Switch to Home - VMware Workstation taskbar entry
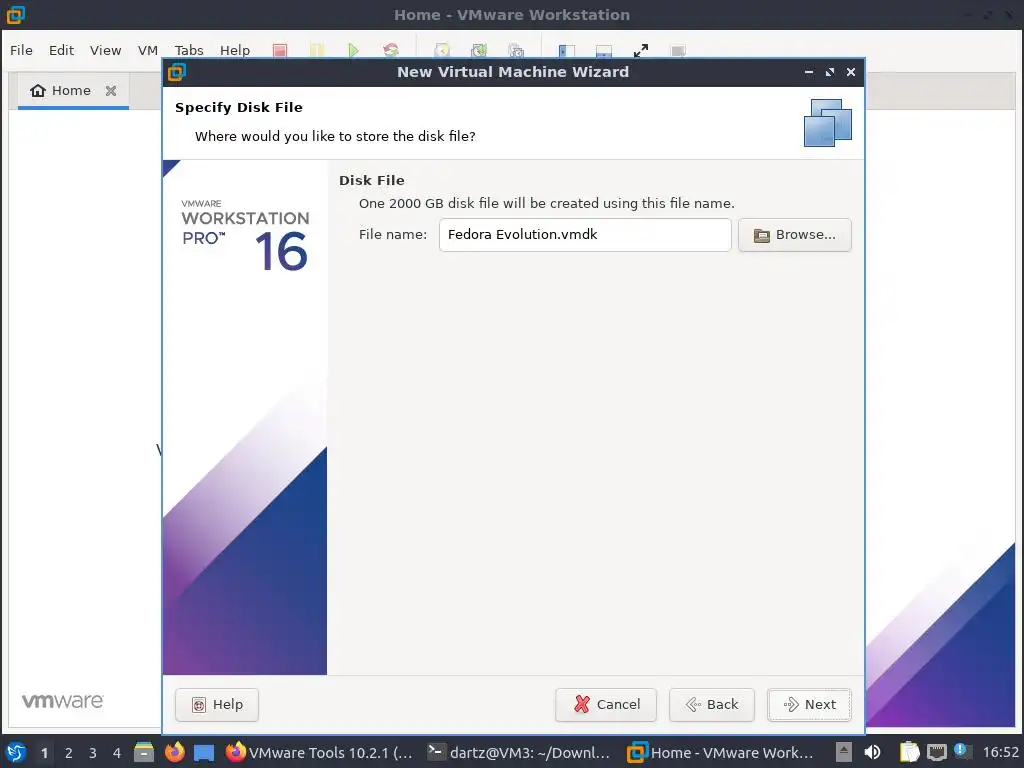This screenshot has height=768, width=1024. [x=720, y=752]
